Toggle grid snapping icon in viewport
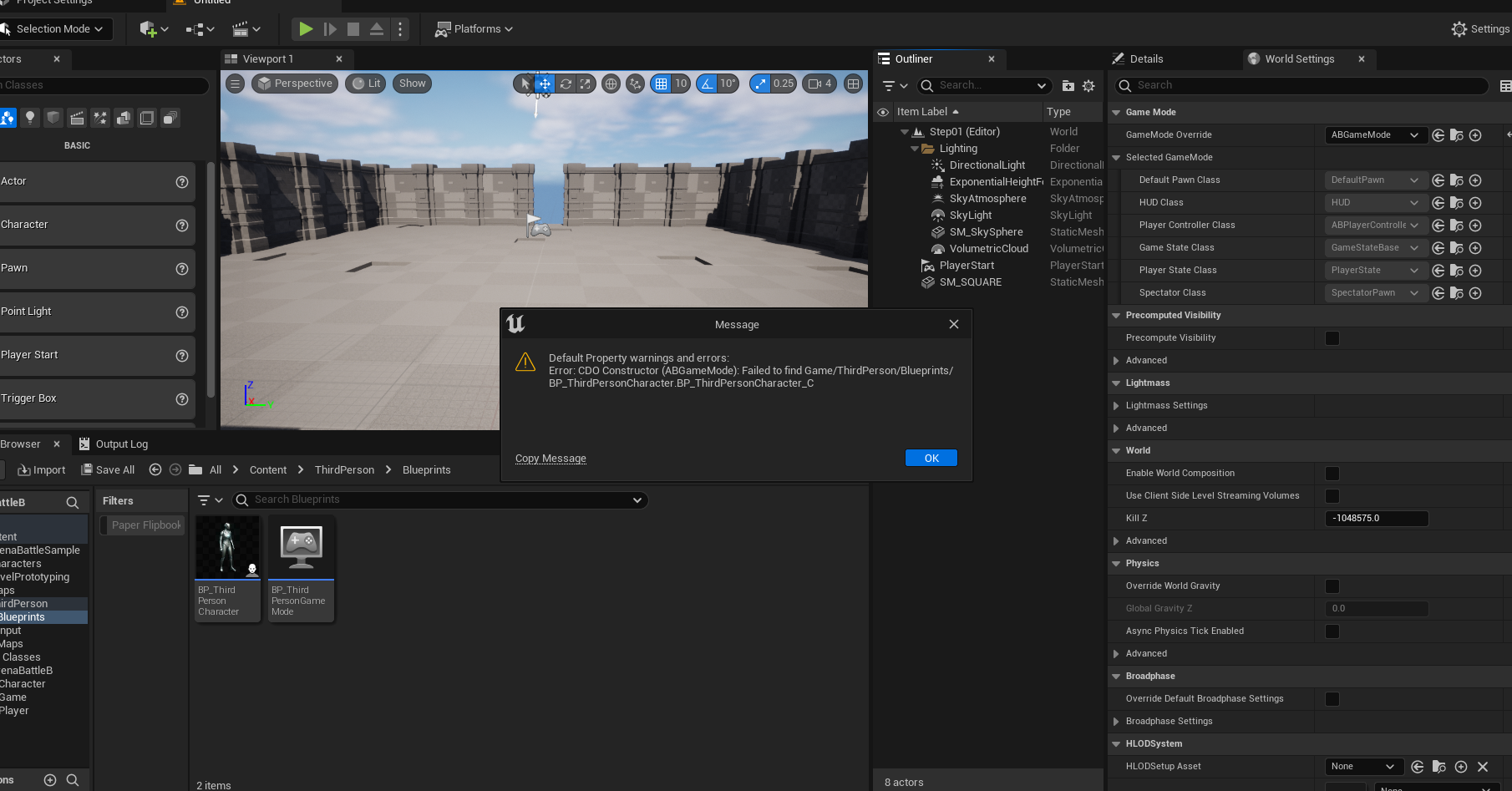The image size is (1512, 791). pos(662,84)
